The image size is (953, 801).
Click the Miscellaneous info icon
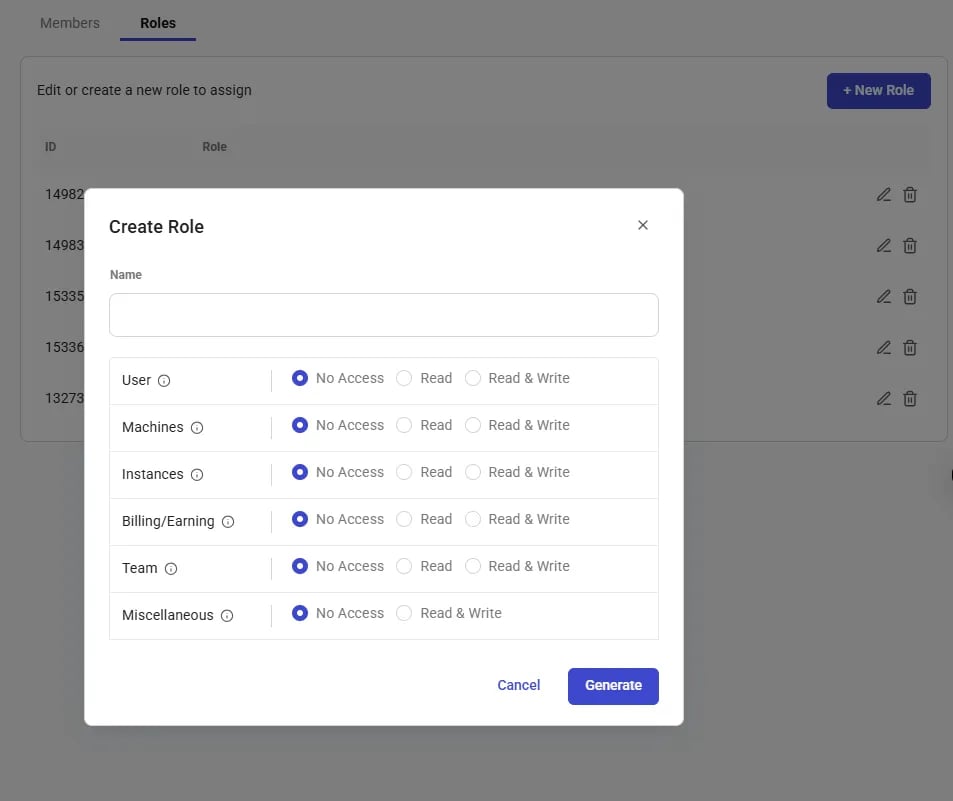(227, 616)
